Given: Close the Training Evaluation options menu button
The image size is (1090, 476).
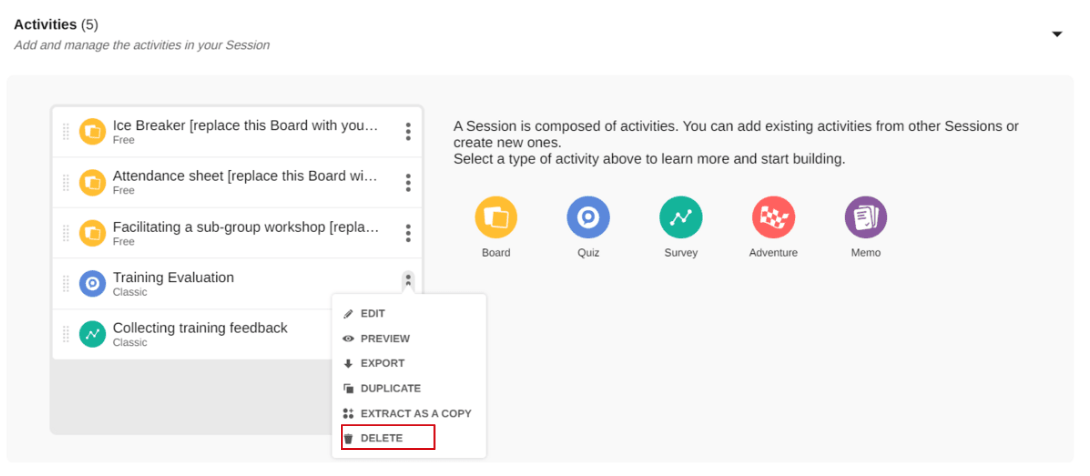Looking at the screenshot, I should pyautogui.click(x=408, y=282).
